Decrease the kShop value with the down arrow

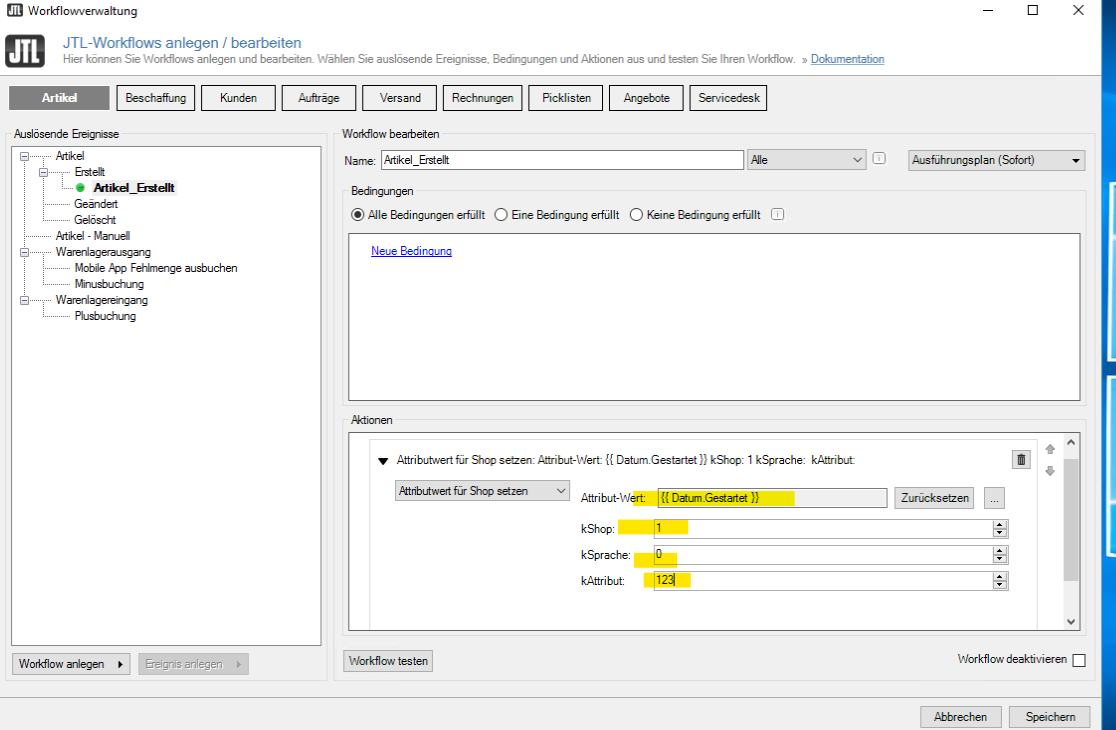[1000, 533]
